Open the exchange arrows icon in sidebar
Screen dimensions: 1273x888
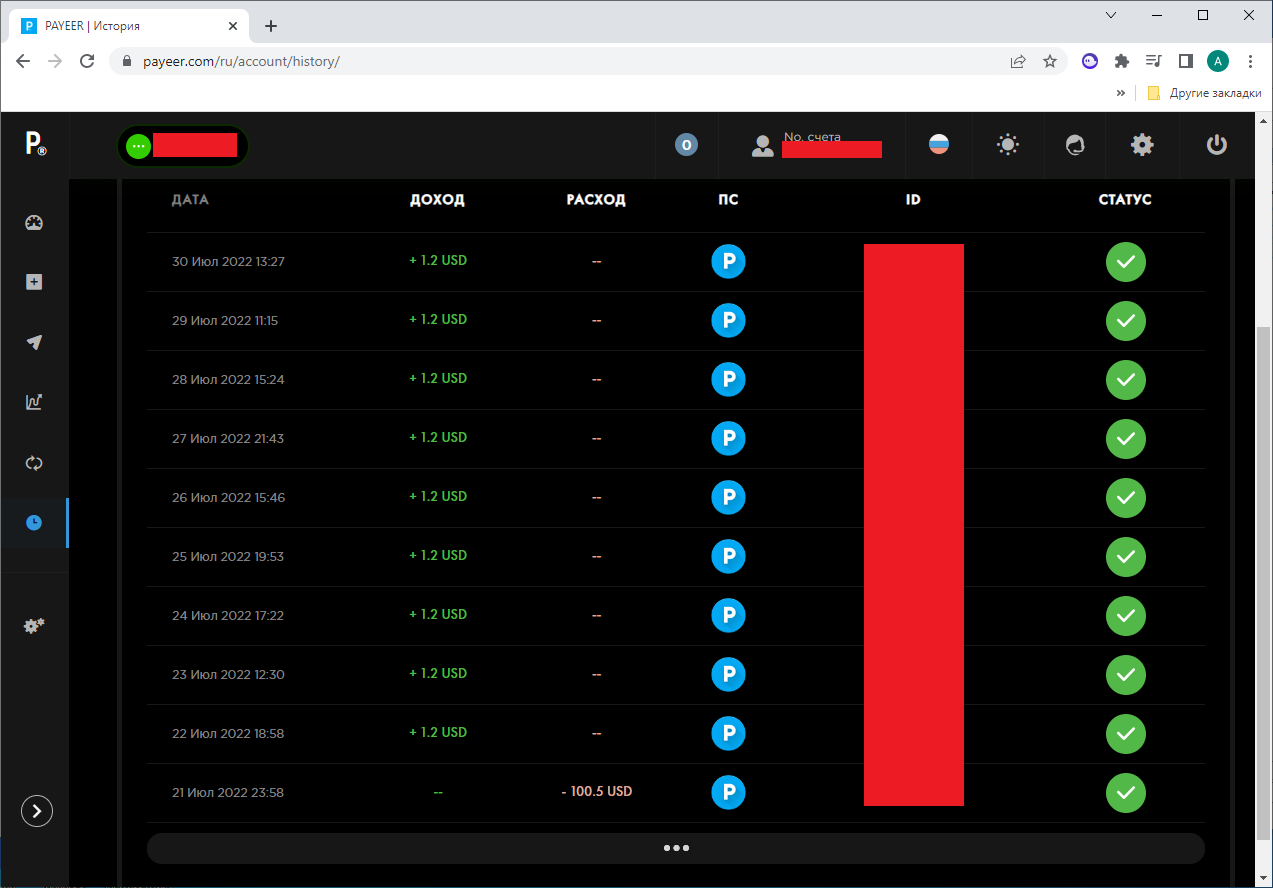(34, 463)
